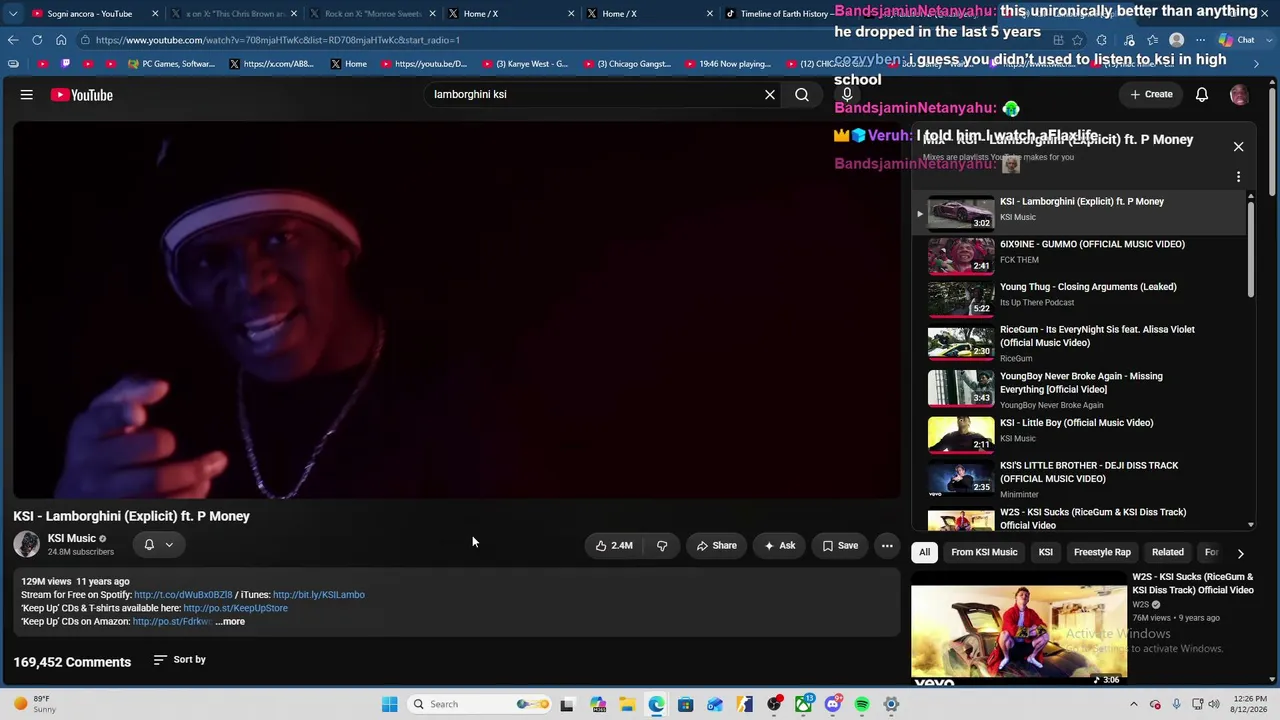Select the 'Related' filter chip
Image resolution: width=1280 pixels, height=720 pixels.
coord(1167,553)
